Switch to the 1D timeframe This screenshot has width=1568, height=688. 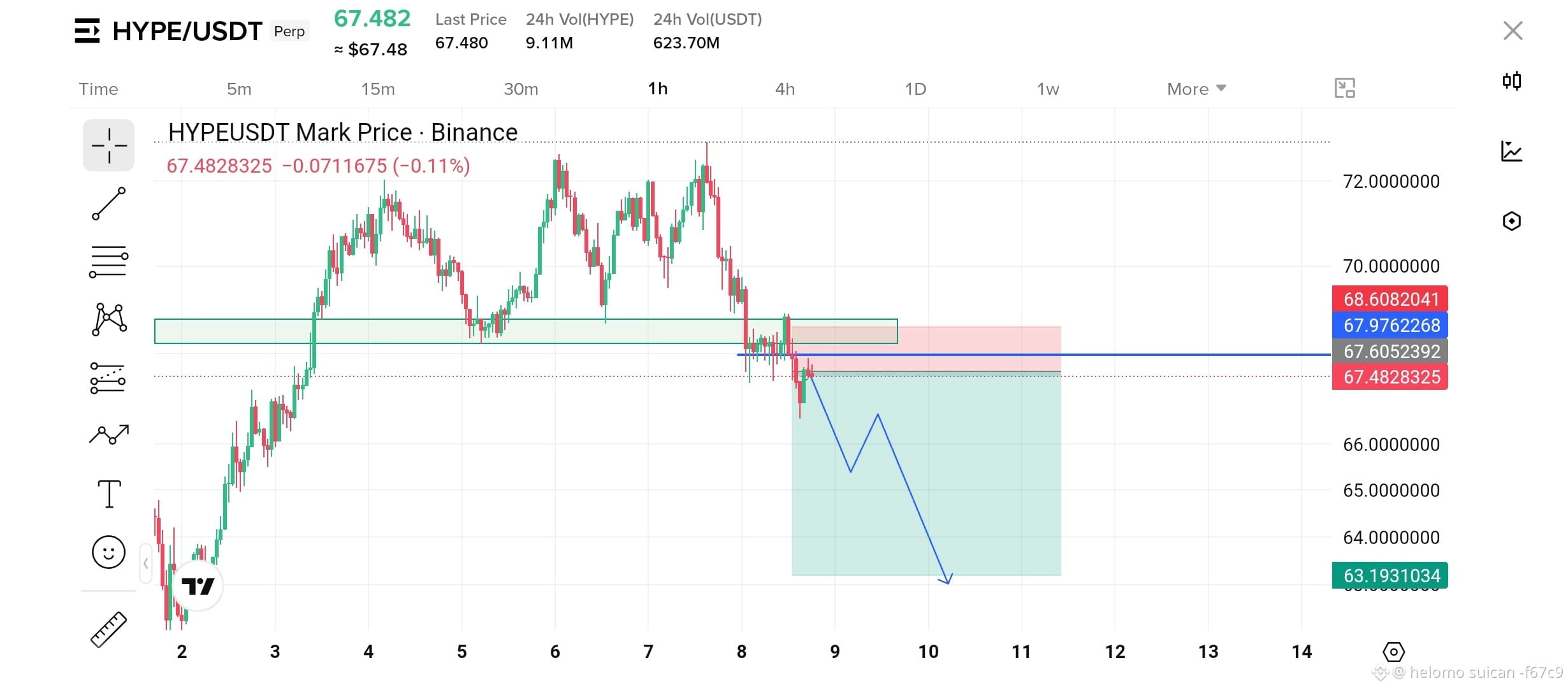916,89
